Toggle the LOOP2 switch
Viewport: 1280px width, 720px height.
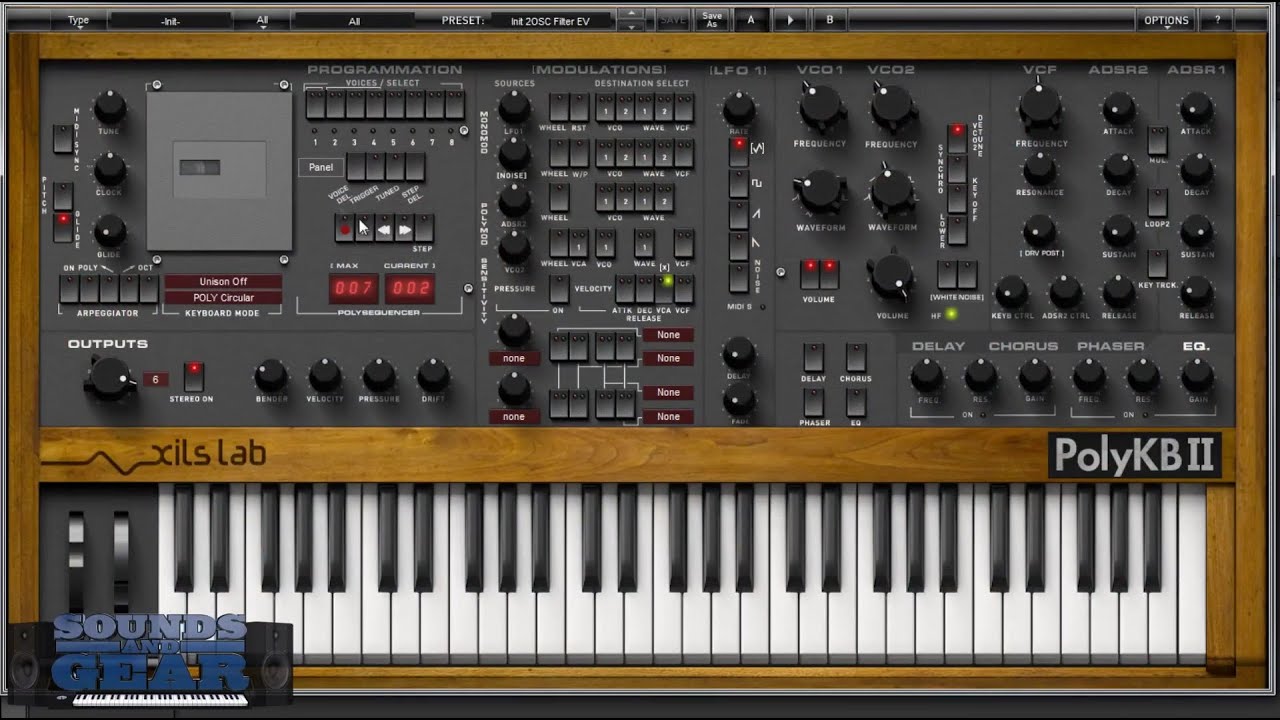pyautogui.click(x=1157, y=202)
